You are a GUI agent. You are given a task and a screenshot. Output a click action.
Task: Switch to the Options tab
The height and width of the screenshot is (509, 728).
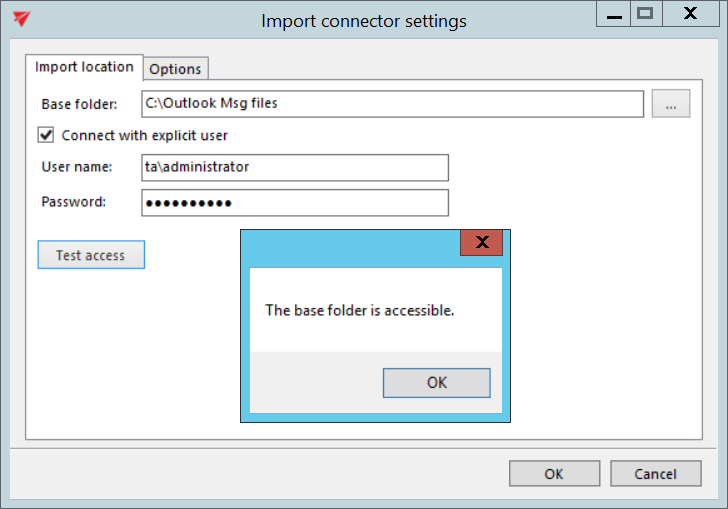pyautogui.click(x=176, y=69)
